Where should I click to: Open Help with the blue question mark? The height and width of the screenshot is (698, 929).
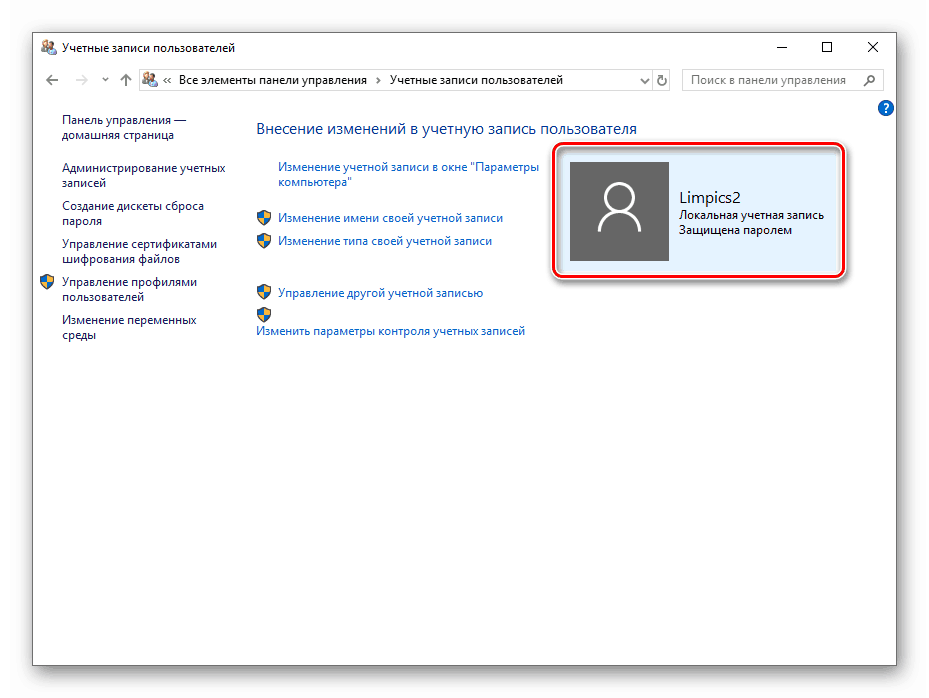[x=886, y=108]
